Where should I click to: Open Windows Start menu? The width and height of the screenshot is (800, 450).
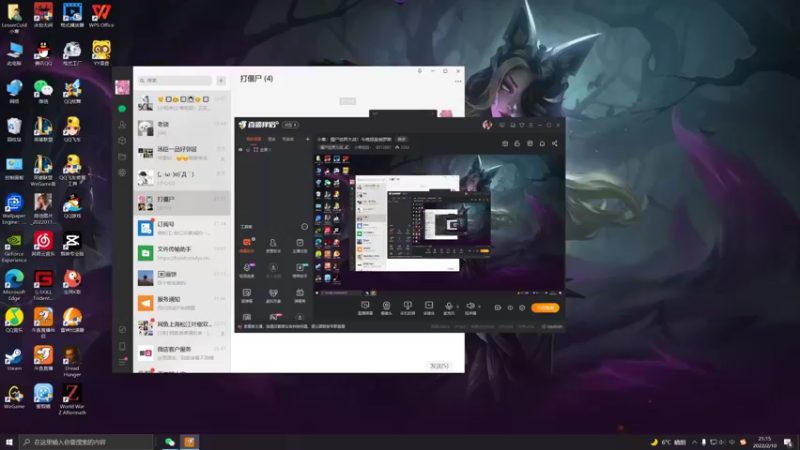pyautogui.click(x=9, y=442)
